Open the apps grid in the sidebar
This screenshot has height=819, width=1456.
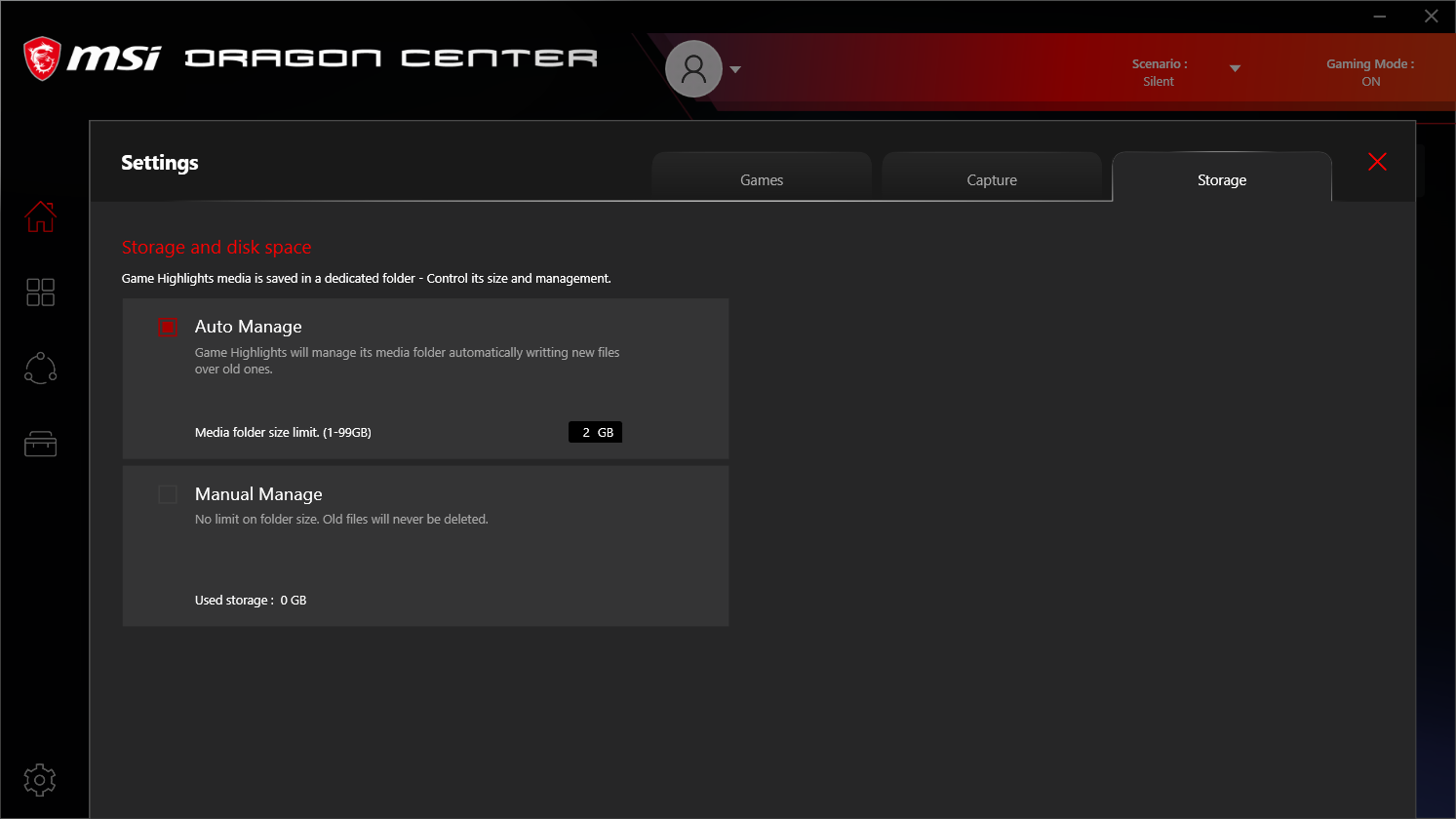point(40,292)
